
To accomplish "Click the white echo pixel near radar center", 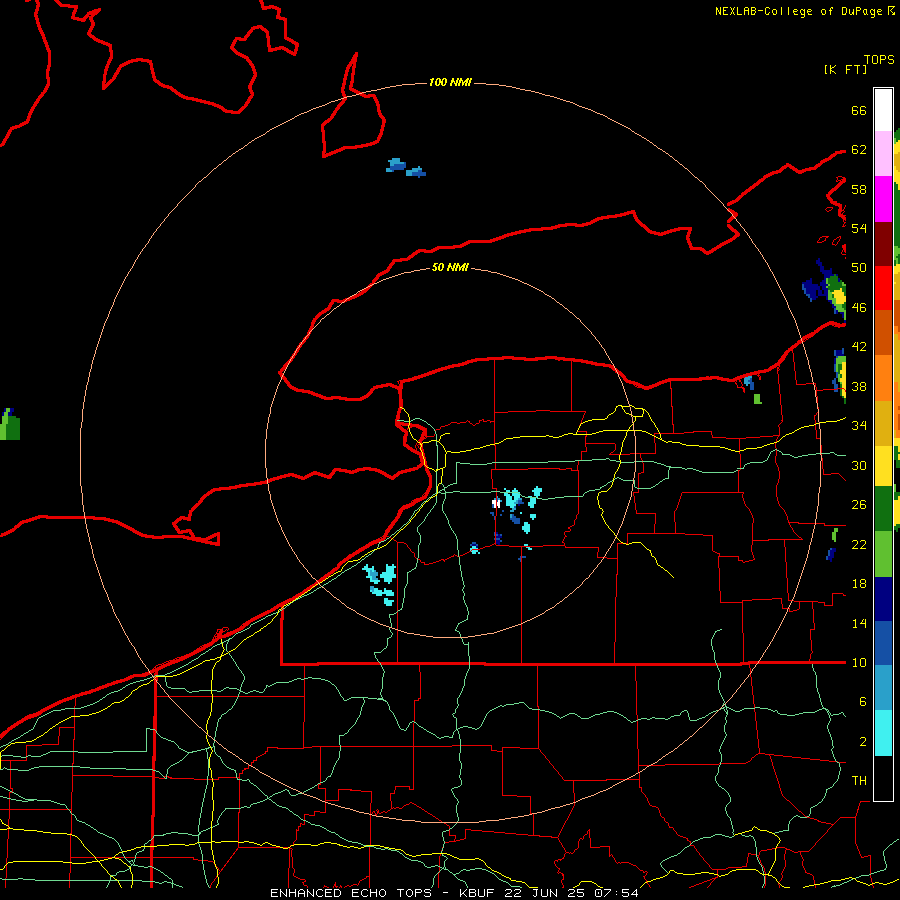I will pyautogui.click(x=496, y=503).
